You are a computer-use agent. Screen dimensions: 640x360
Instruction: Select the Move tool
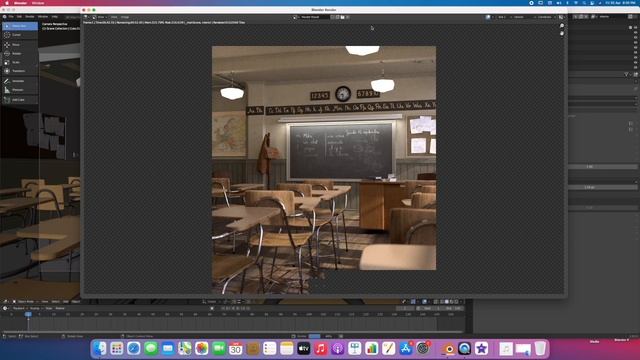click(20, 44)
